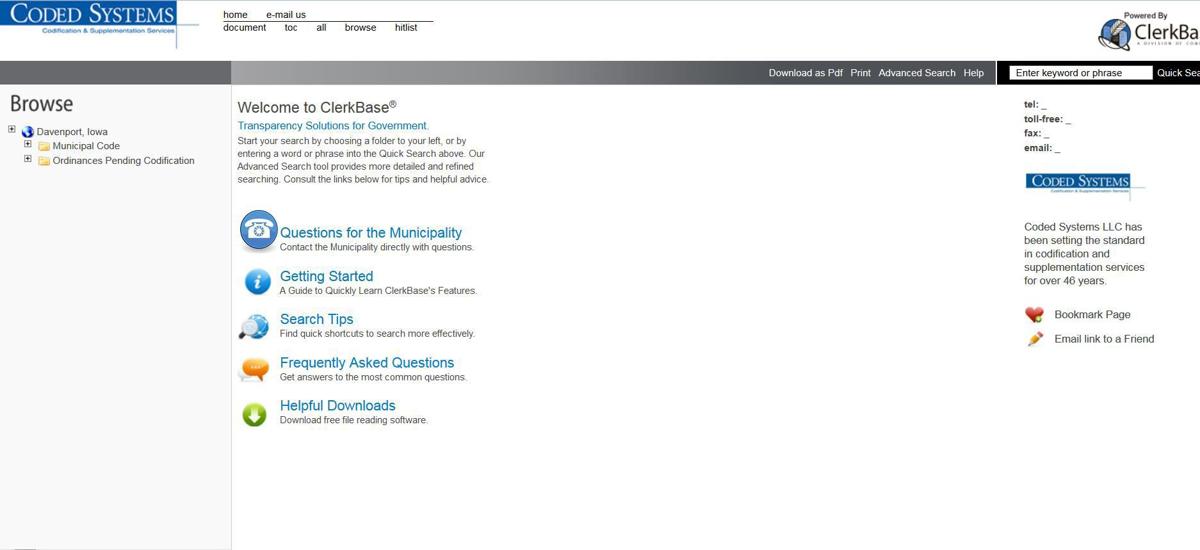Open the Helpful Downloads link
The image size is (1200, 550).
[337, 406]
